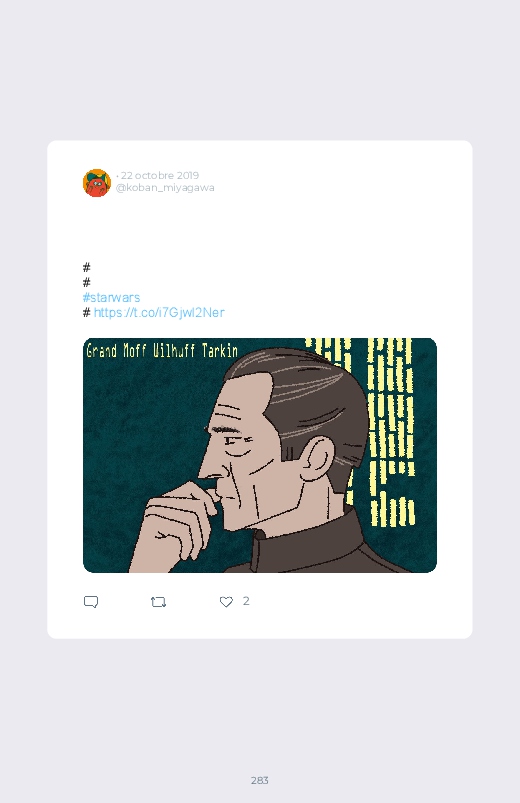
Task: Click the blank area above the hashtags
Action: click(260, 230)
